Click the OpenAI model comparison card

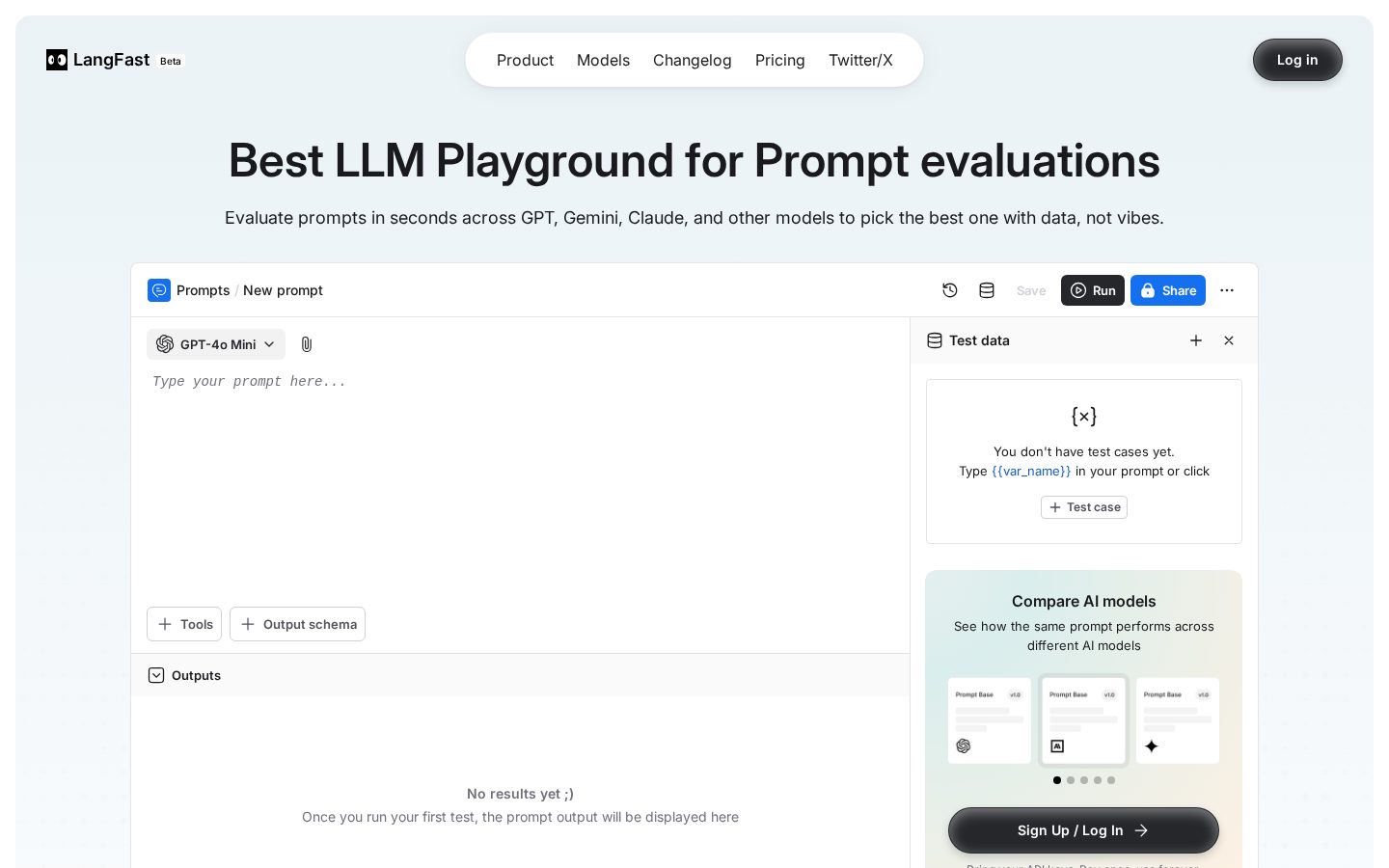[990, 720]
